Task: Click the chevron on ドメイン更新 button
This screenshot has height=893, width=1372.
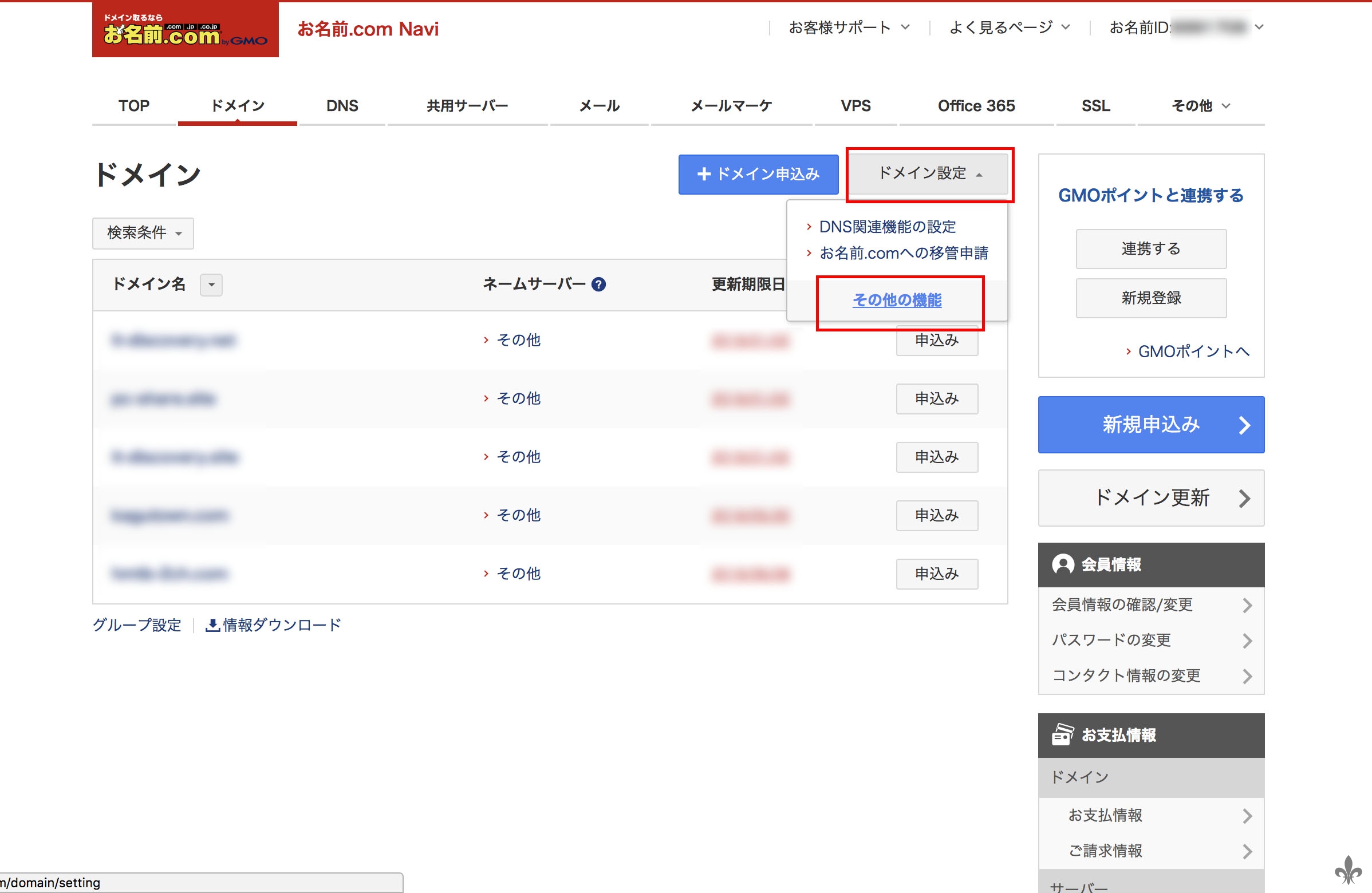Action: [1244, 499]
